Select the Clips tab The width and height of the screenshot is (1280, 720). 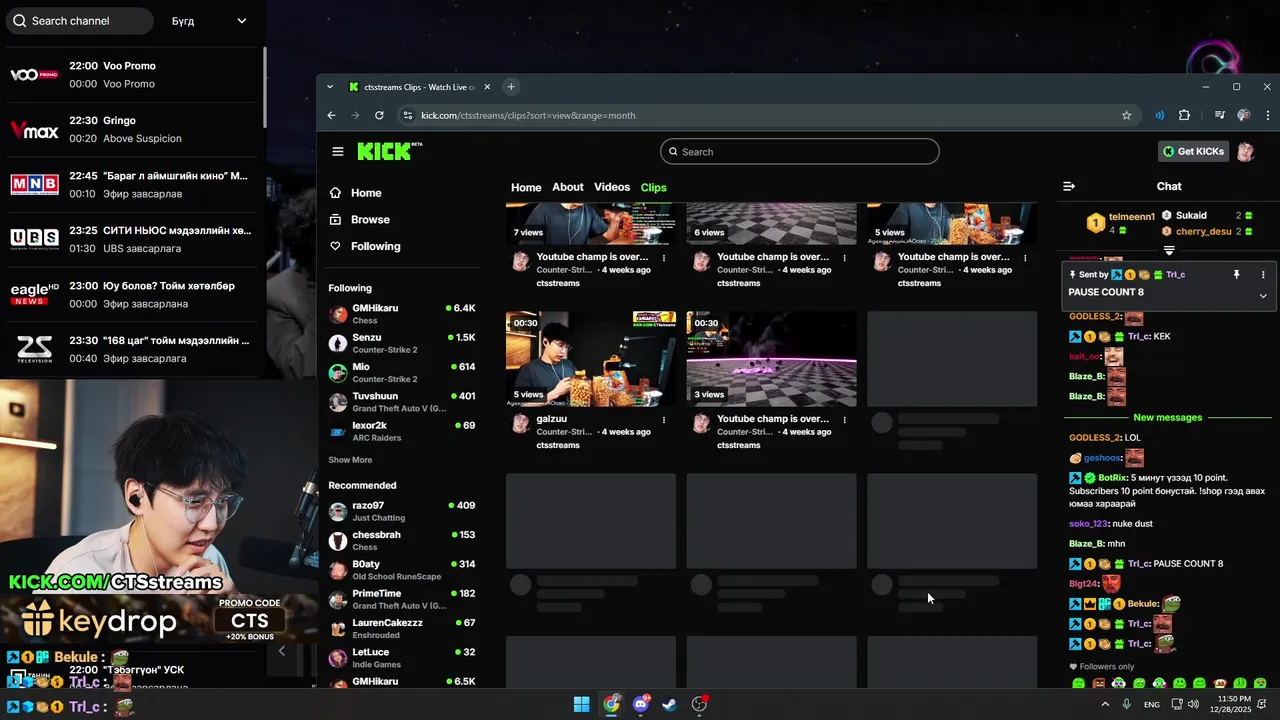pos(654,187)
